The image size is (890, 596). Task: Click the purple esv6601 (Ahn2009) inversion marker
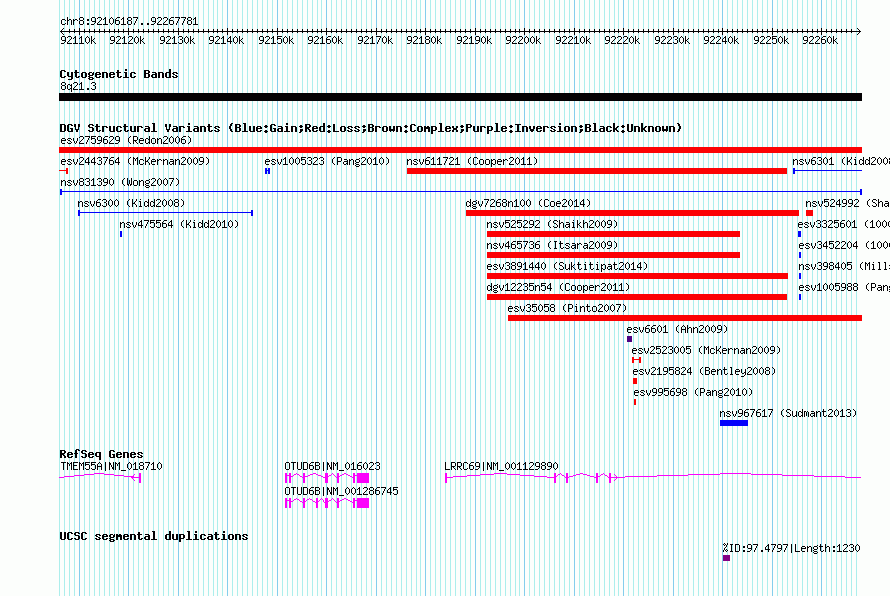629,339
